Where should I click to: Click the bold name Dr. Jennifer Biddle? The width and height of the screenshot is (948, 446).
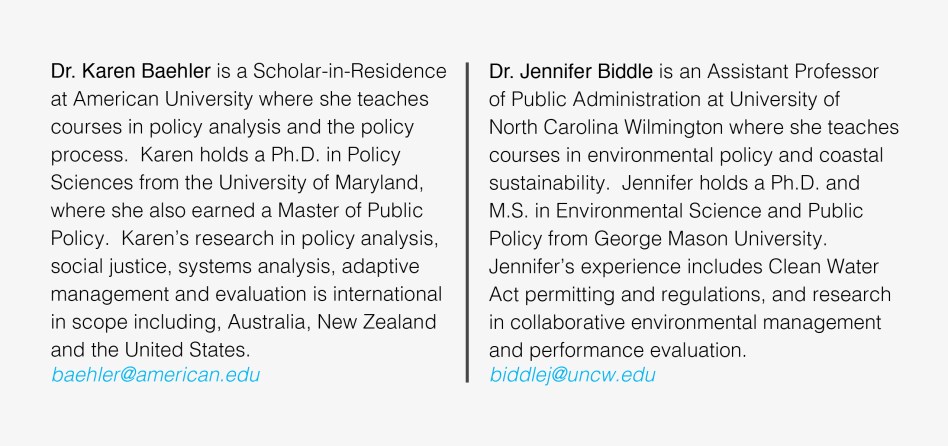[x=571, y=72]
